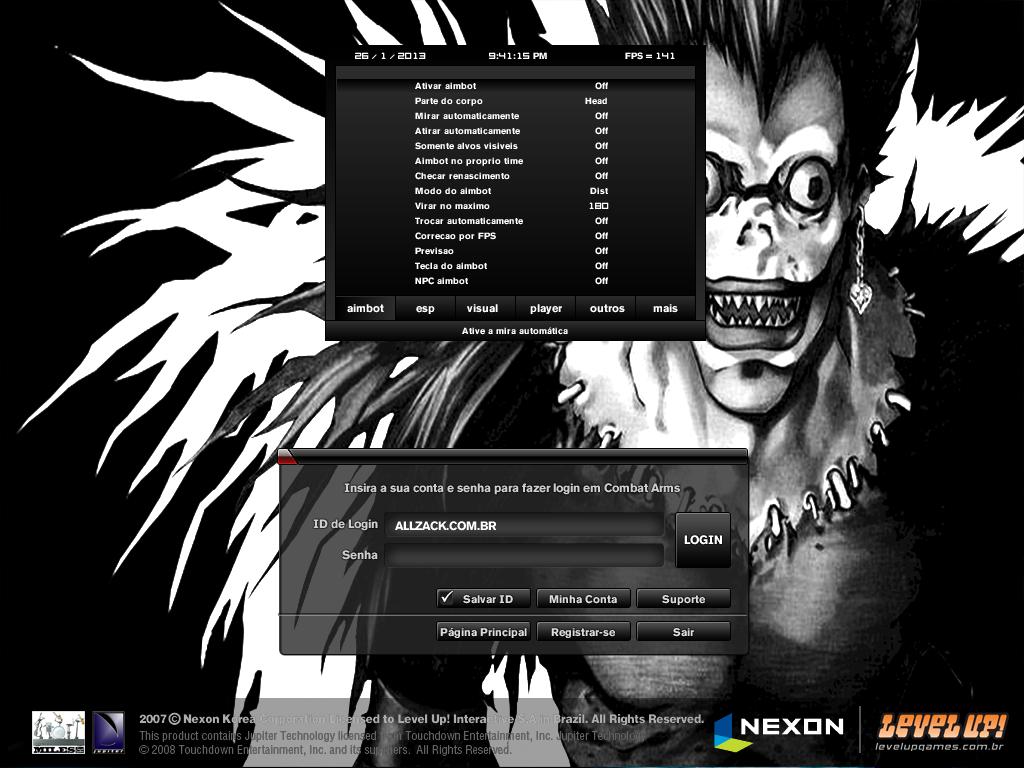
Task: Click the LOGIN button
Action: click(x=703, y=540)
